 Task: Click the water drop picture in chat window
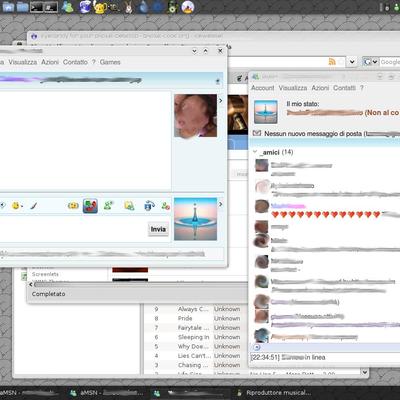tap(195, 219)
